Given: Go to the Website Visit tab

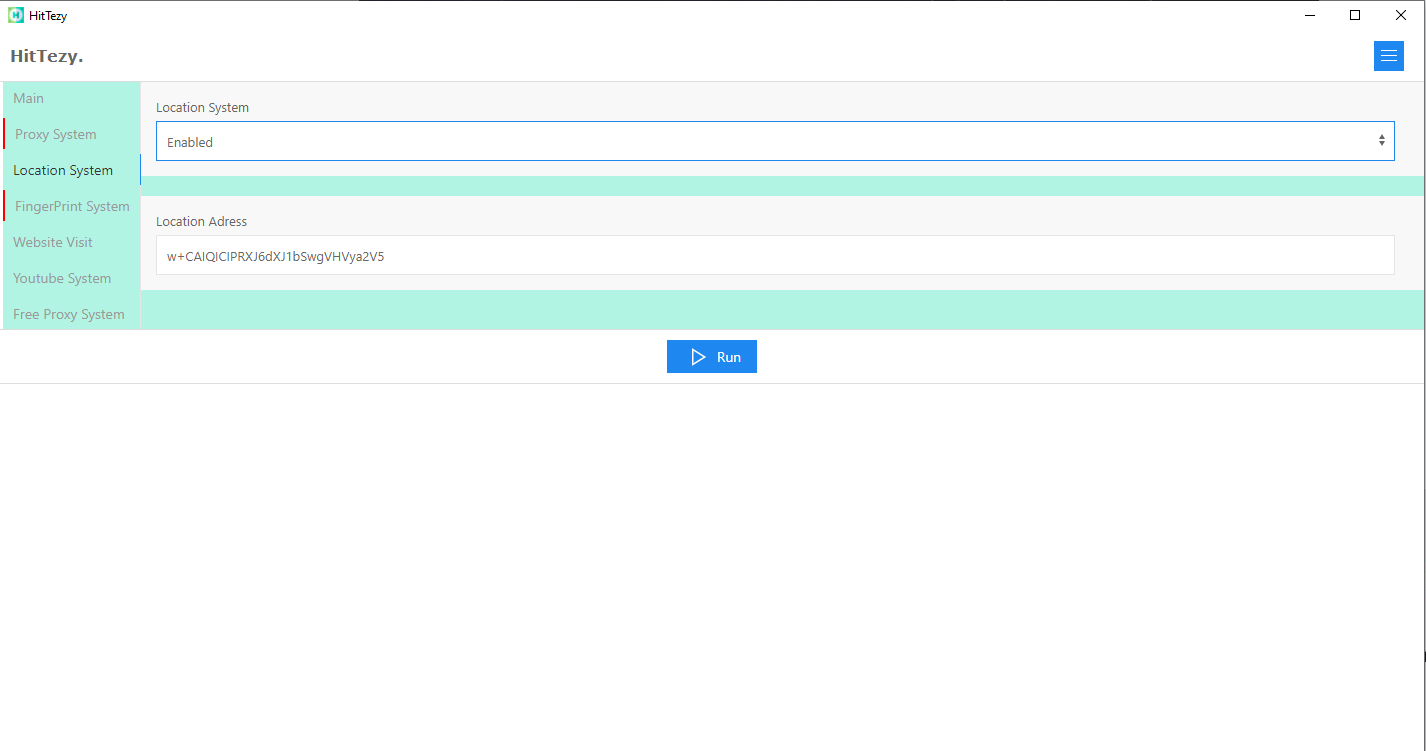Looking at the screenshot, I should point(71,242).
